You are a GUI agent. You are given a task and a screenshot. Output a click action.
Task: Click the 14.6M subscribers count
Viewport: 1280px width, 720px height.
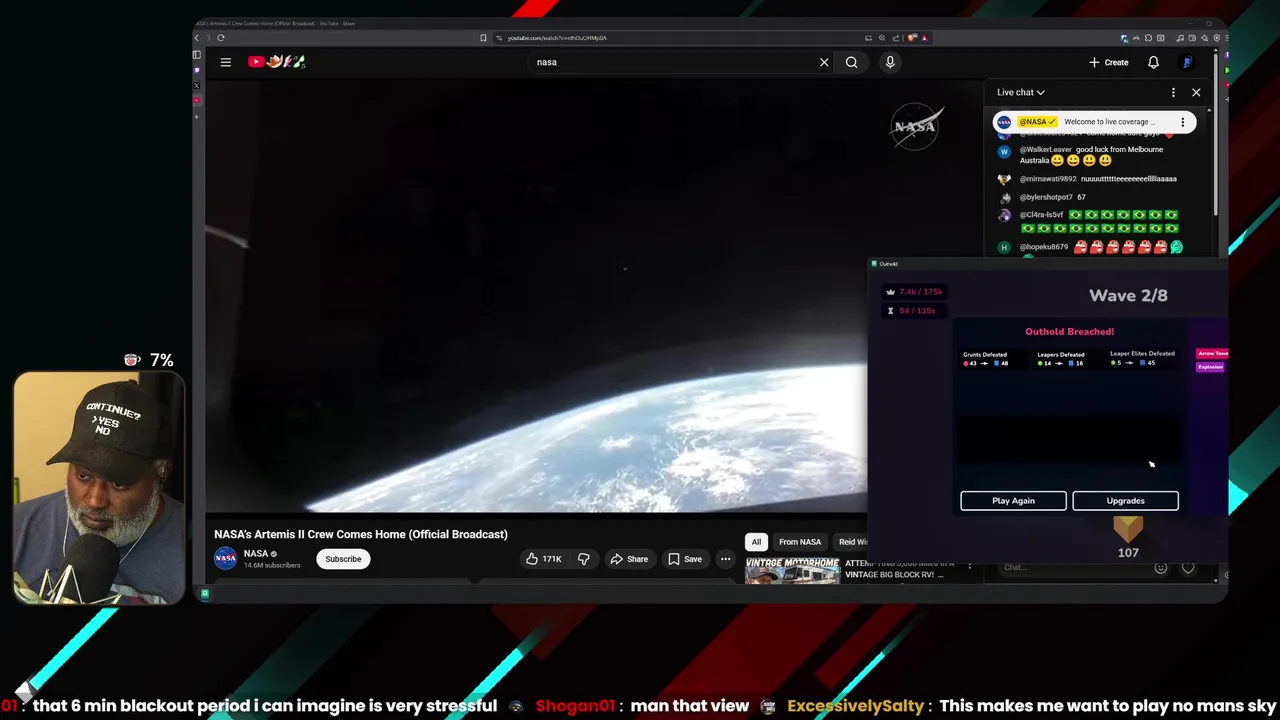(272, 565)
